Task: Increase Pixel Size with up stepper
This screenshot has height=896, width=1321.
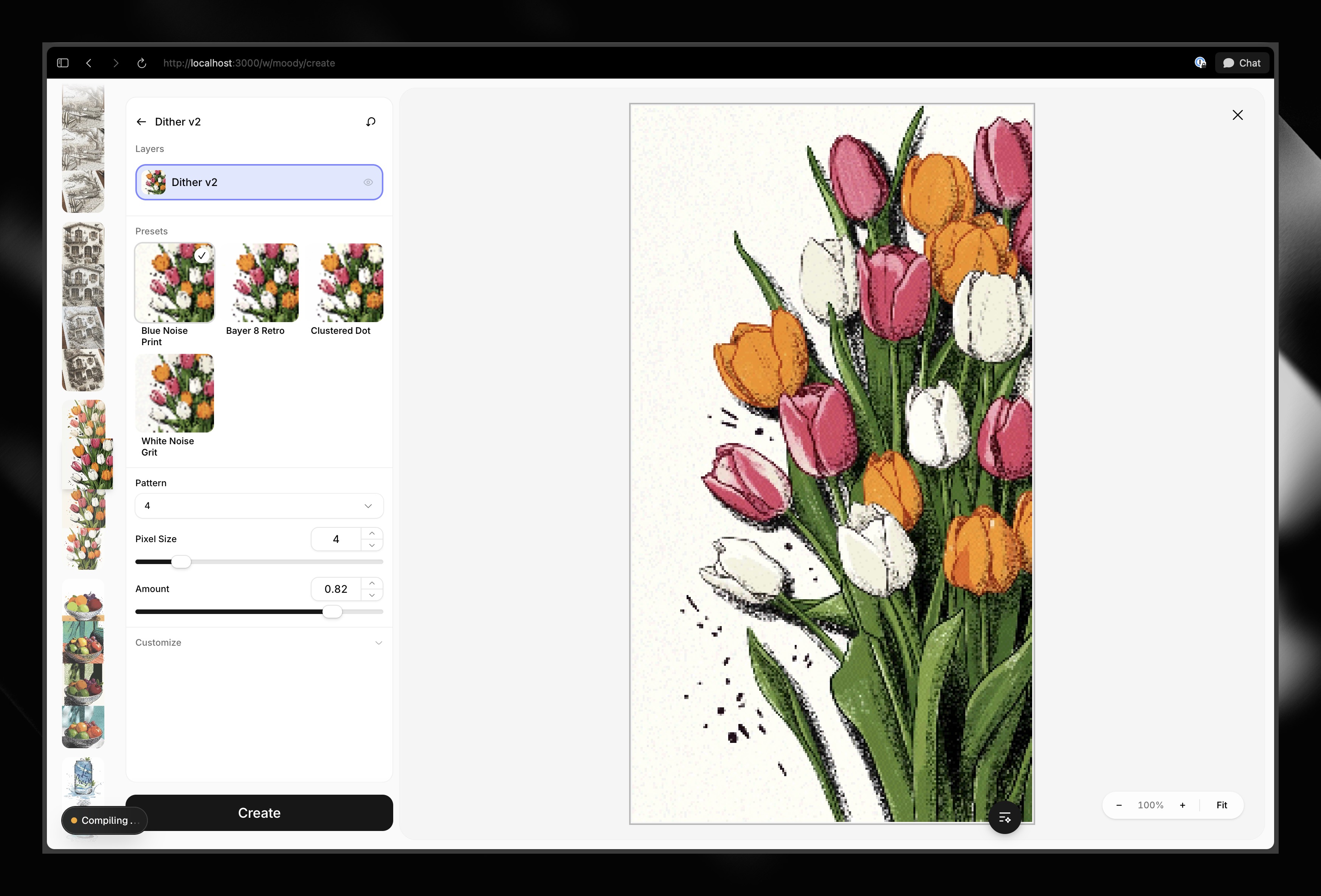Action: click(372, 533)
